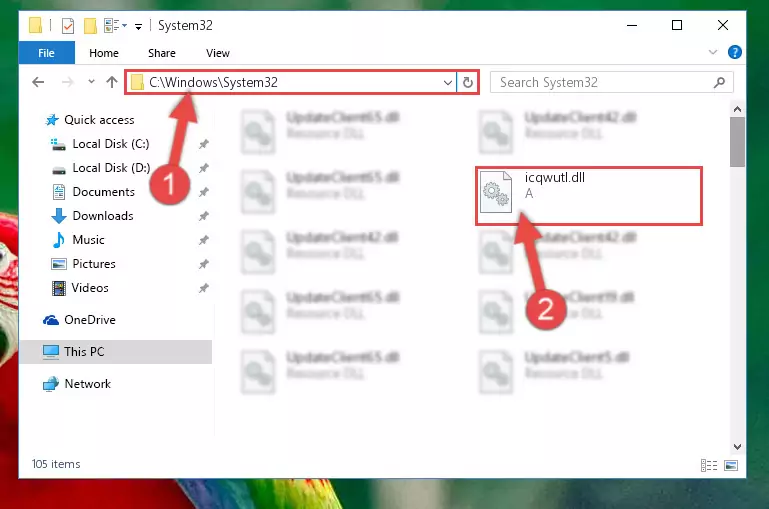The width and height of the screenshot is (769, 509).
Task: Click the search magnifier icon
Action: (x=719, y=82)
